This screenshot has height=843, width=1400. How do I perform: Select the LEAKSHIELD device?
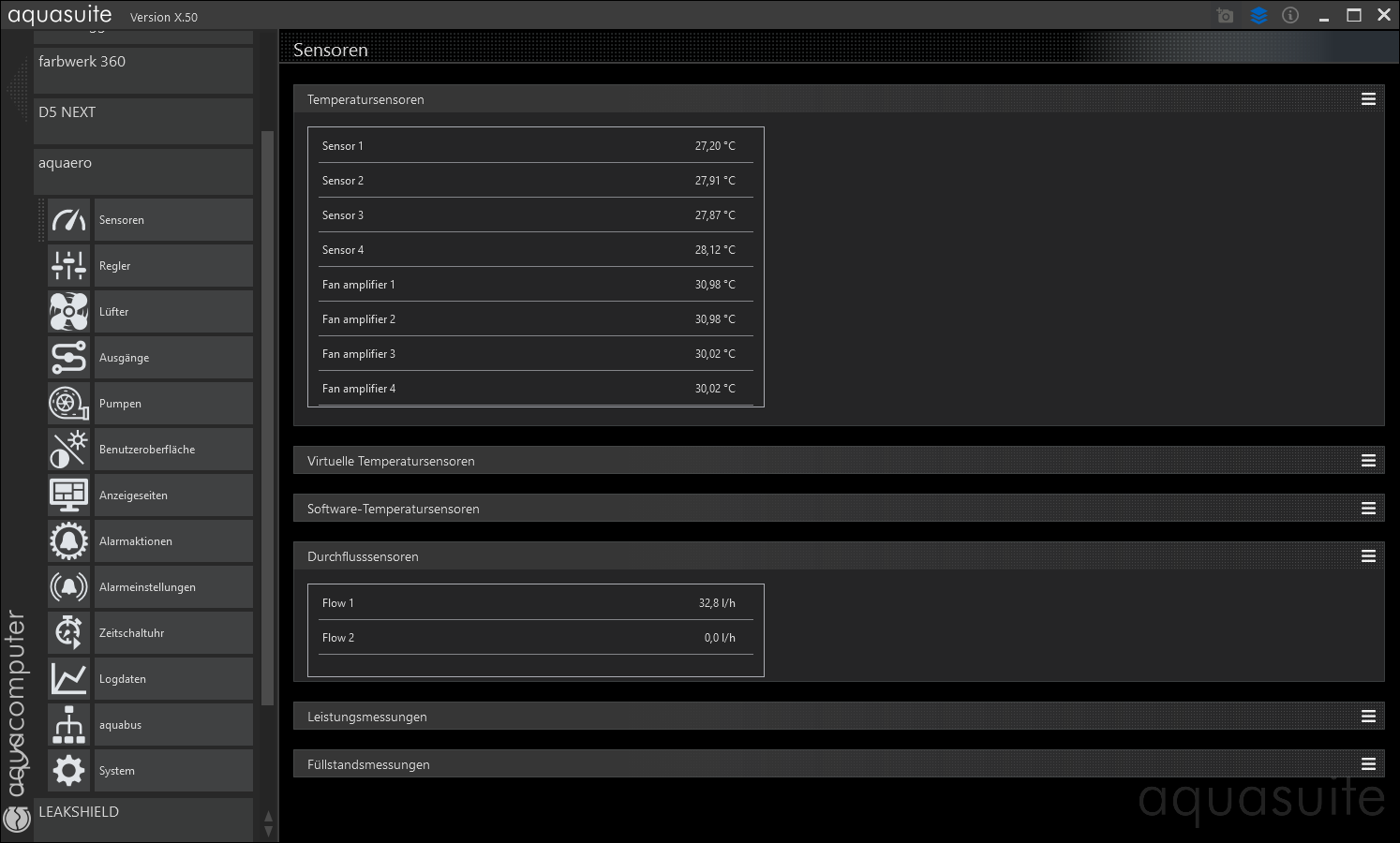[143, 820]
